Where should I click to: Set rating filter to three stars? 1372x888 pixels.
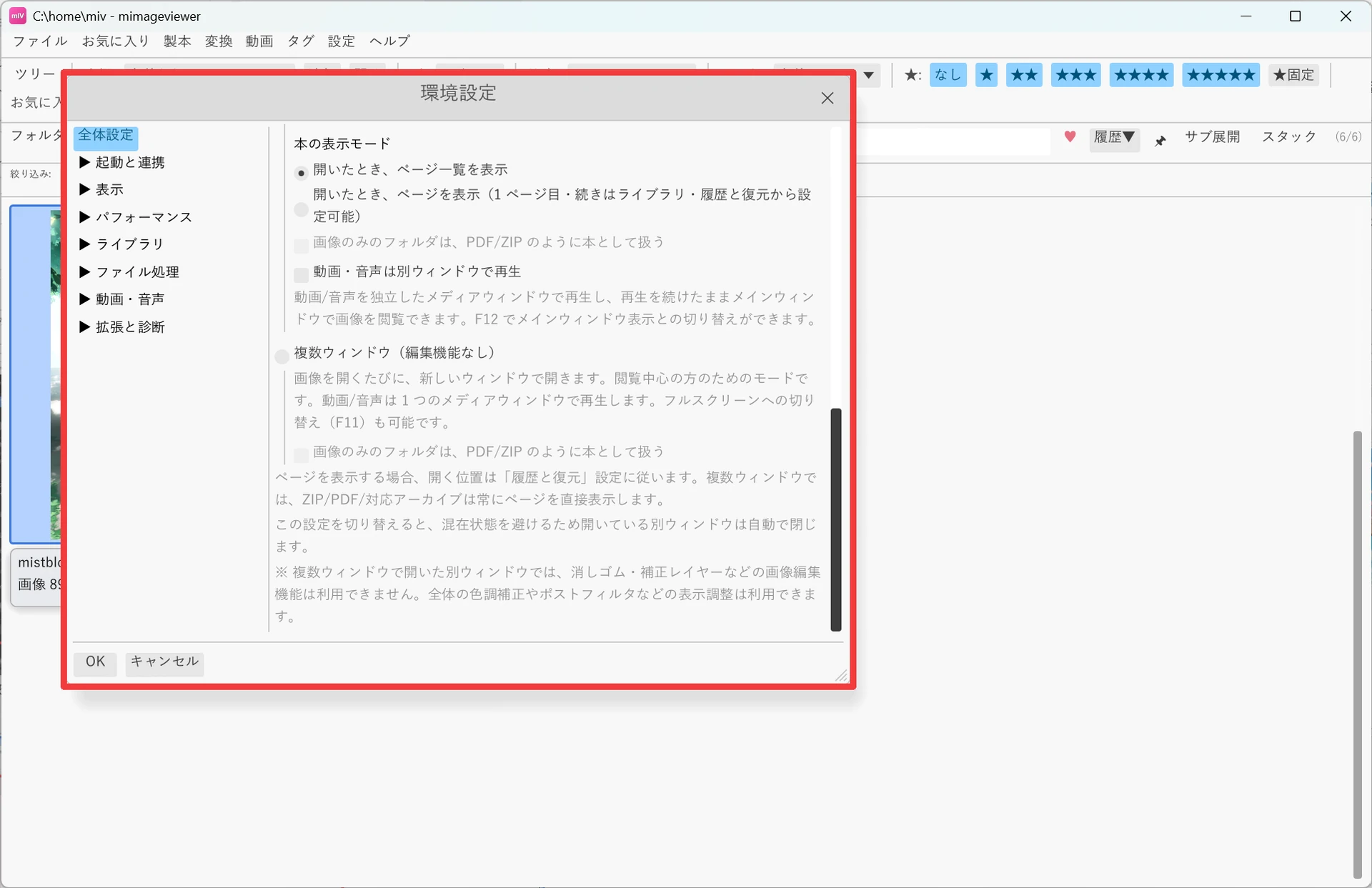pyautogui.click(x=1075, y=75)
